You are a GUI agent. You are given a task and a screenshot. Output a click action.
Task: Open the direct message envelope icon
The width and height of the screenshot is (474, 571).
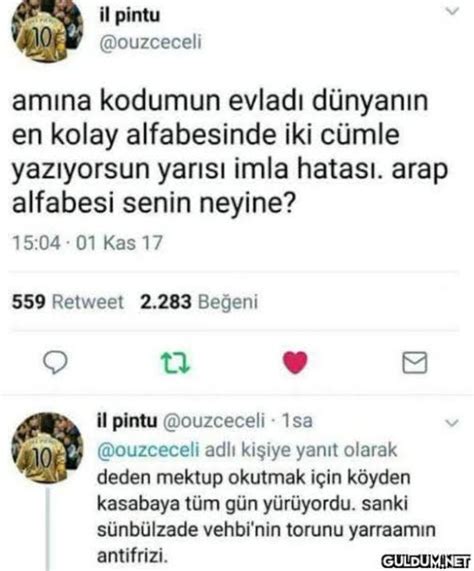(x=415, y=362)
